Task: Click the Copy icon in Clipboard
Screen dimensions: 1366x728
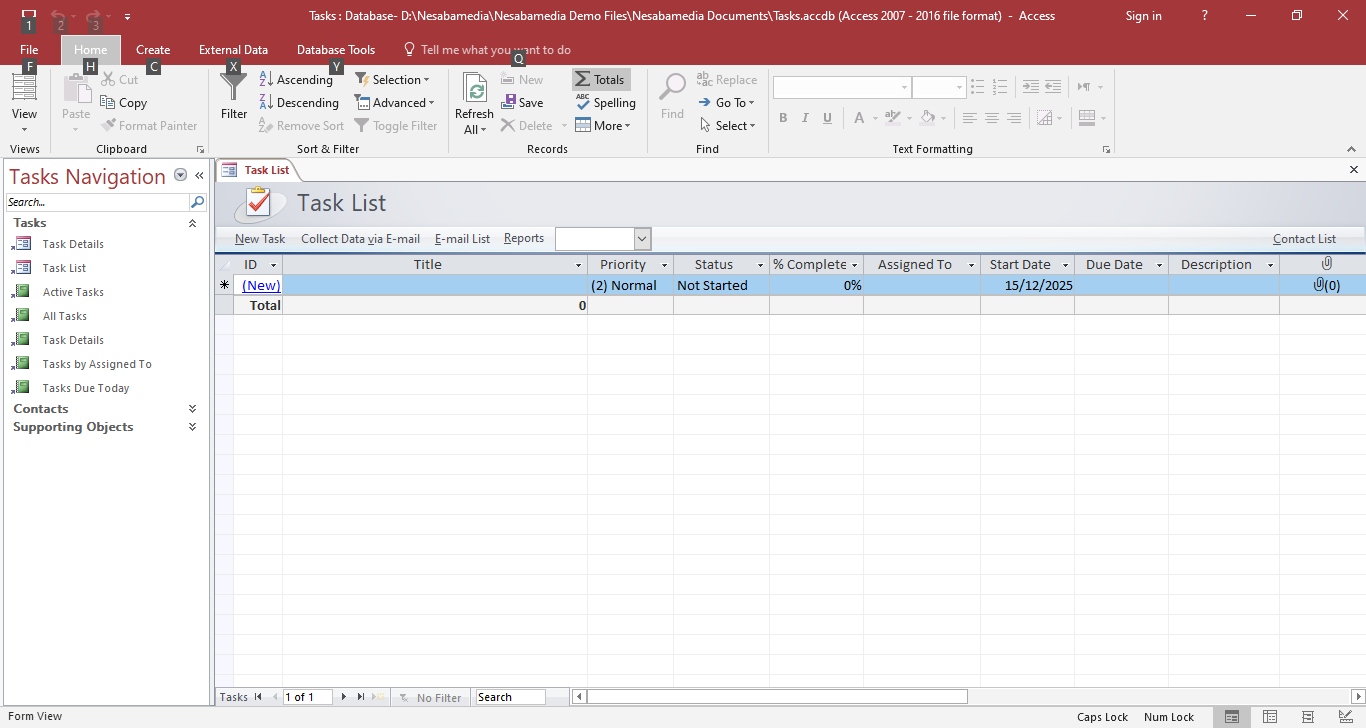Action: (109, 103)
